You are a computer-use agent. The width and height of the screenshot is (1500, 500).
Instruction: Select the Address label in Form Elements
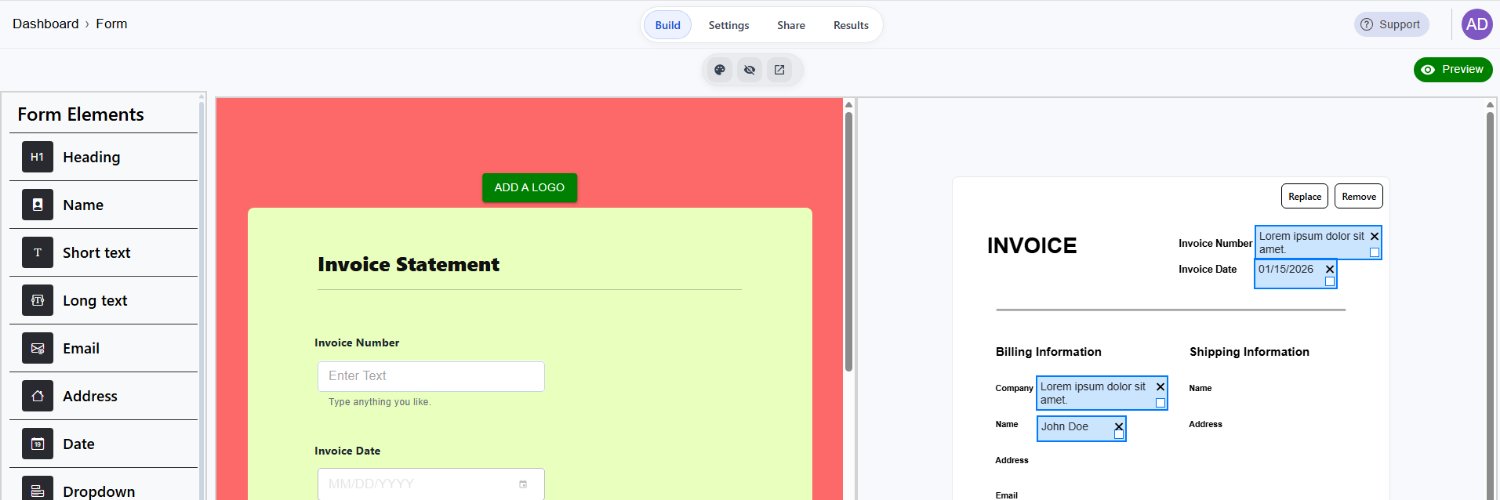pos(90,396)
